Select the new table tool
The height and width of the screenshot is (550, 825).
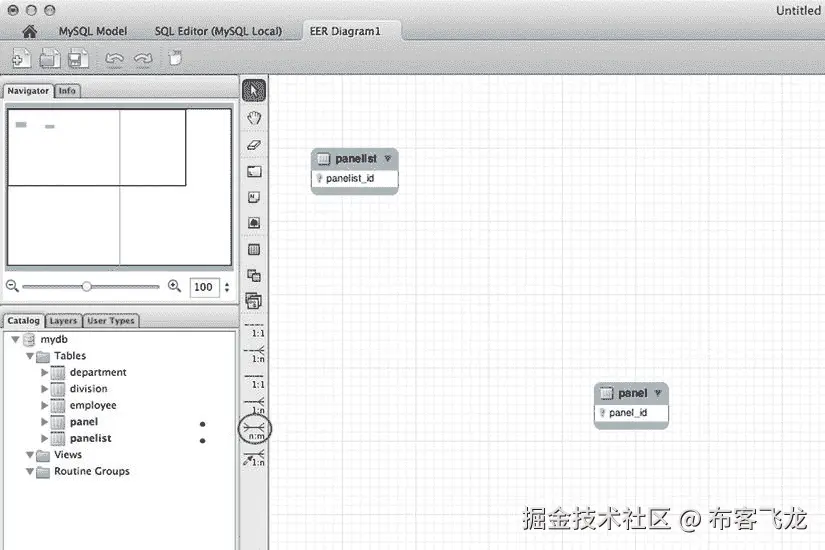pos(254,249)
